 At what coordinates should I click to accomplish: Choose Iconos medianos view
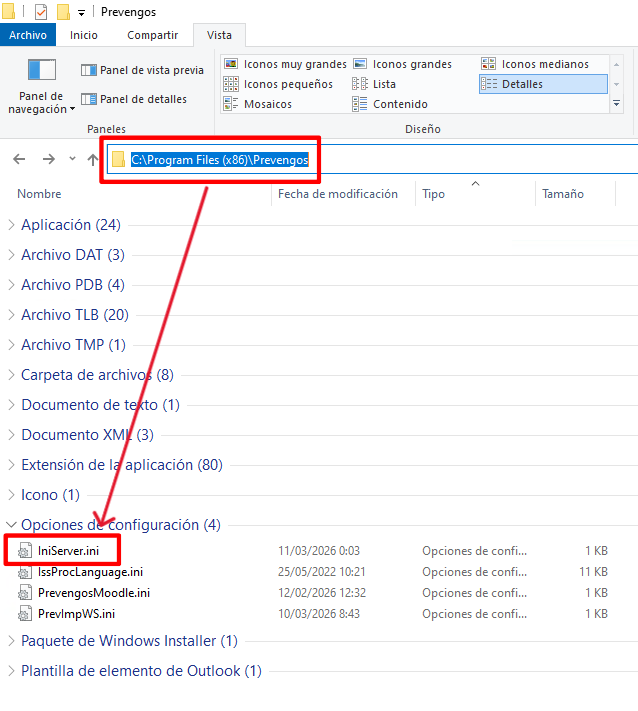(x=535, y=64)
